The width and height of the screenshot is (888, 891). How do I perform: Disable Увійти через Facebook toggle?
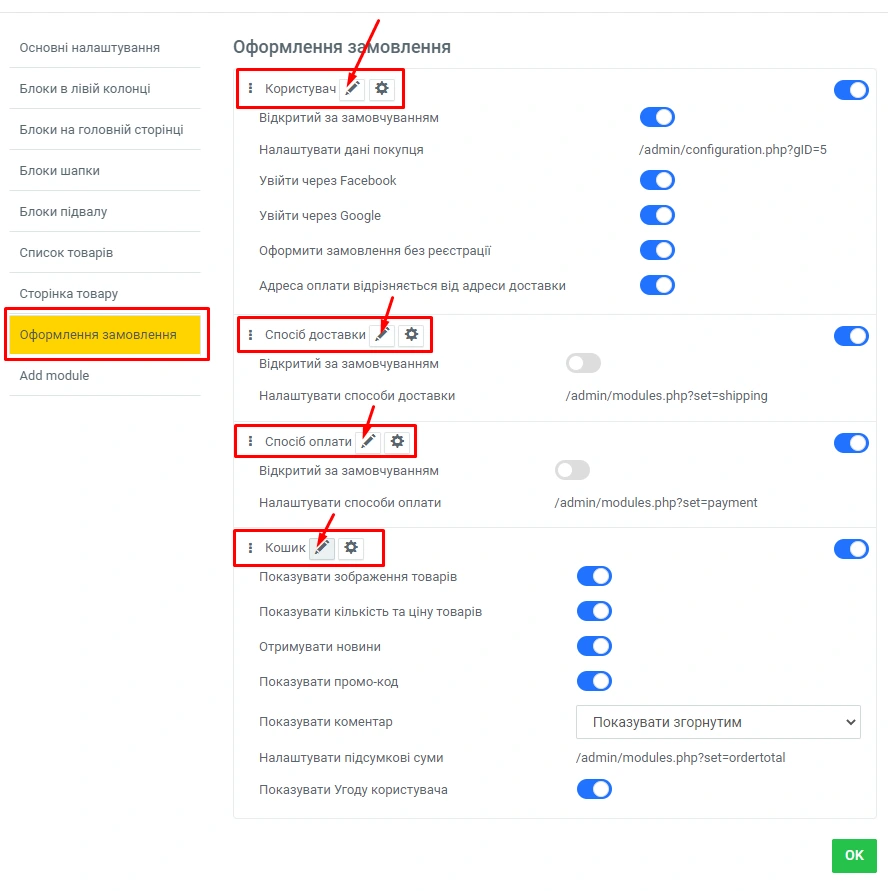pyautogui.click(x=657, y=180)
